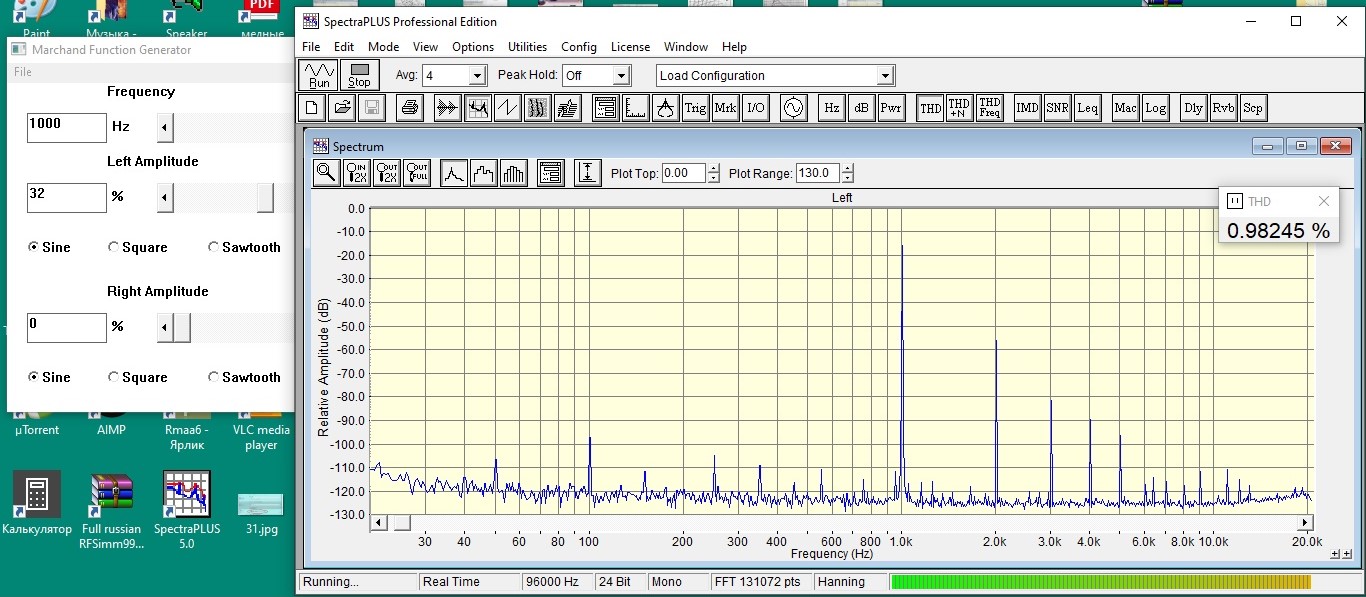Screen dimensions: 1366x597
Task: Open the Scaling (axis ruler) icon
Action: pos(635,108)
